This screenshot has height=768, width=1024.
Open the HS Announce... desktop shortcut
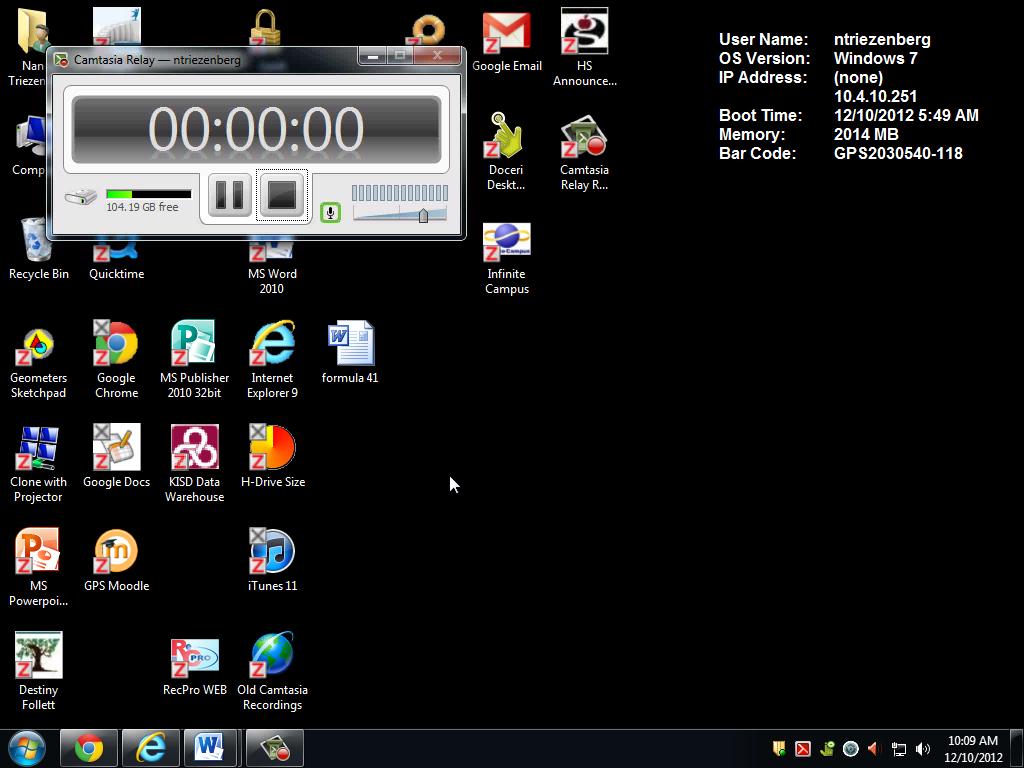pyautogui.click(x=584, y=48)
